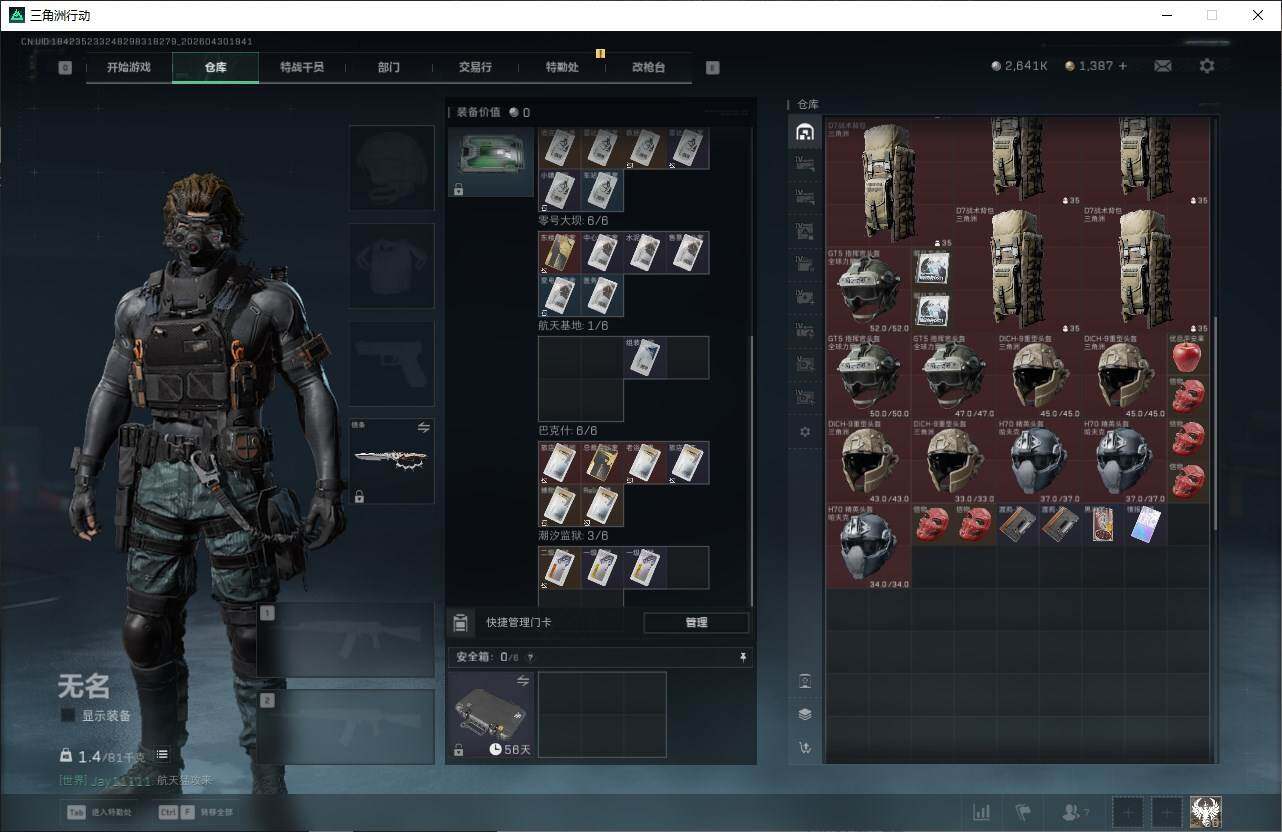Select the single keycard under 航天基地
Screen dimensions: 1282x832
pos(645,357)
